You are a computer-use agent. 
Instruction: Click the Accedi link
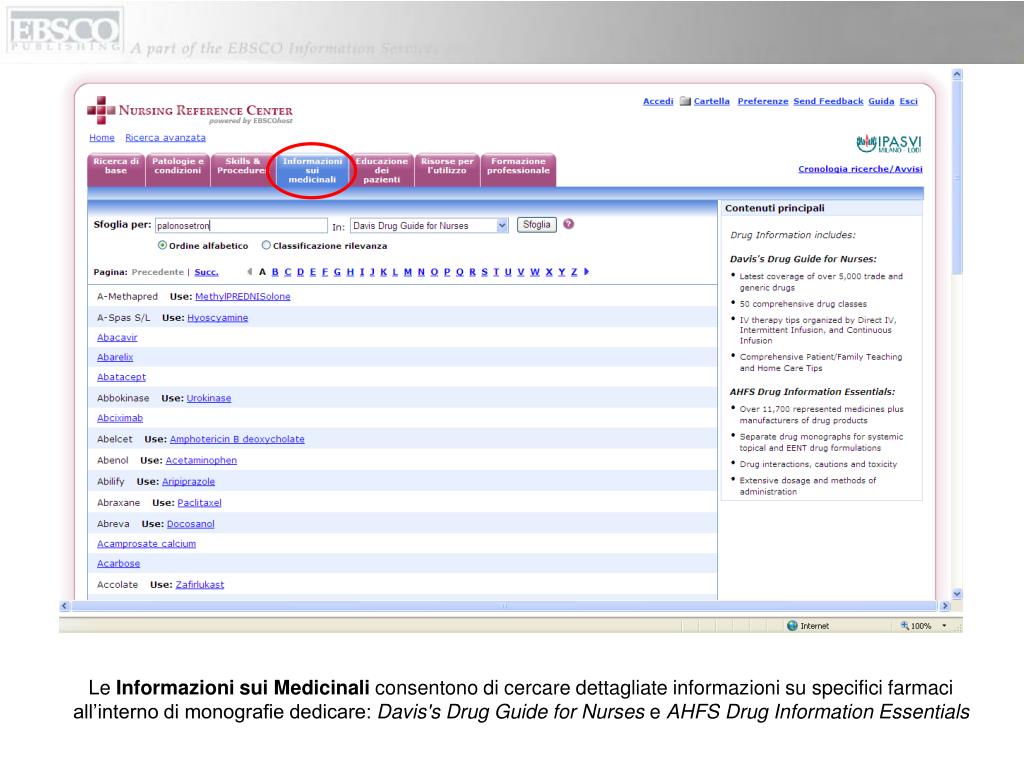coord(658,101)
